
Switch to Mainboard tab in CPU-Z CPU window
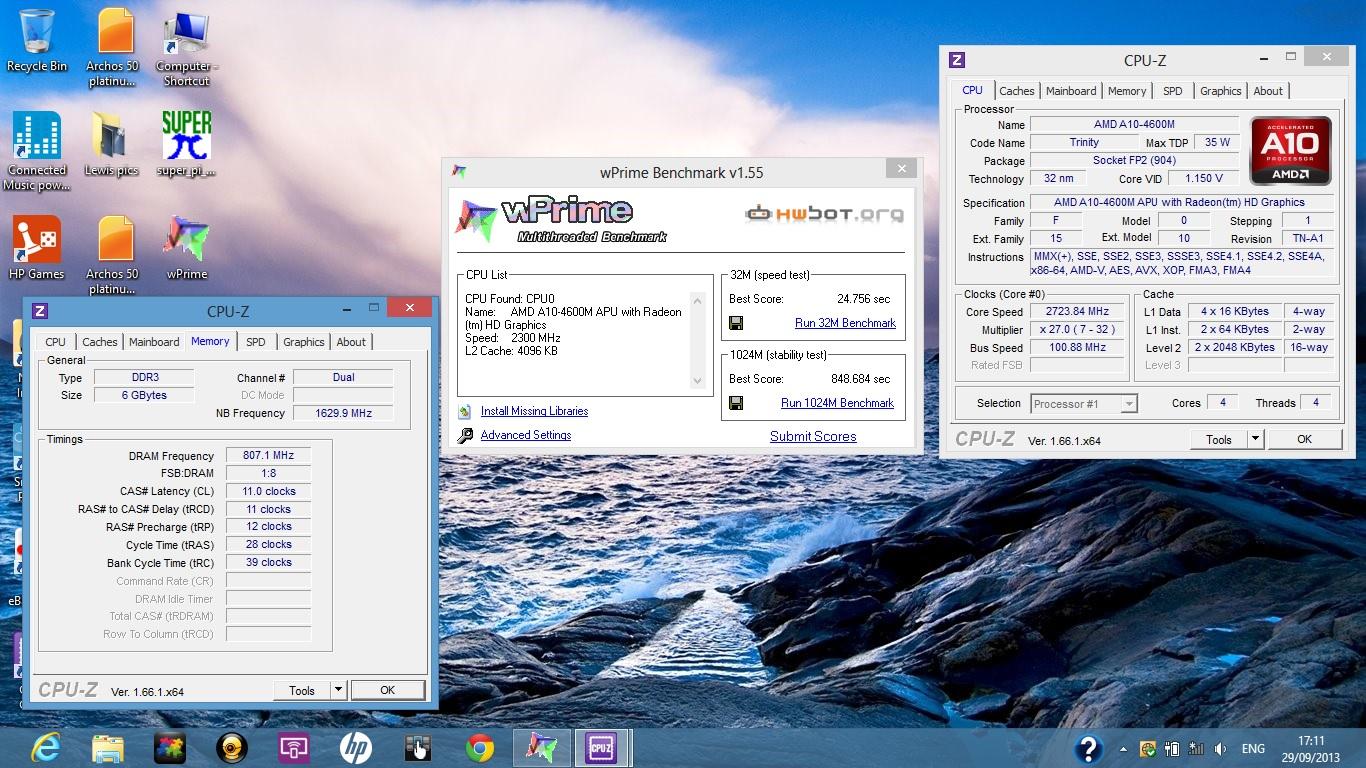(1071, 91)
